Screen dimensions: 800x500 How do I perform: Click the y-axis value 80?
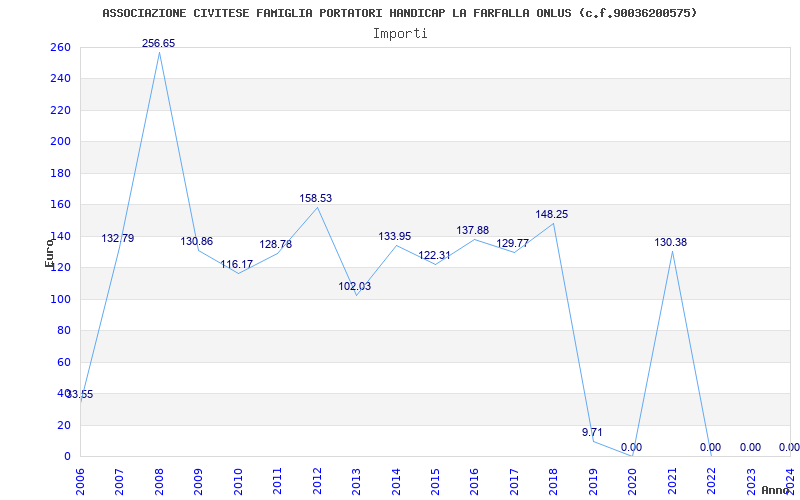pos(64,331)
